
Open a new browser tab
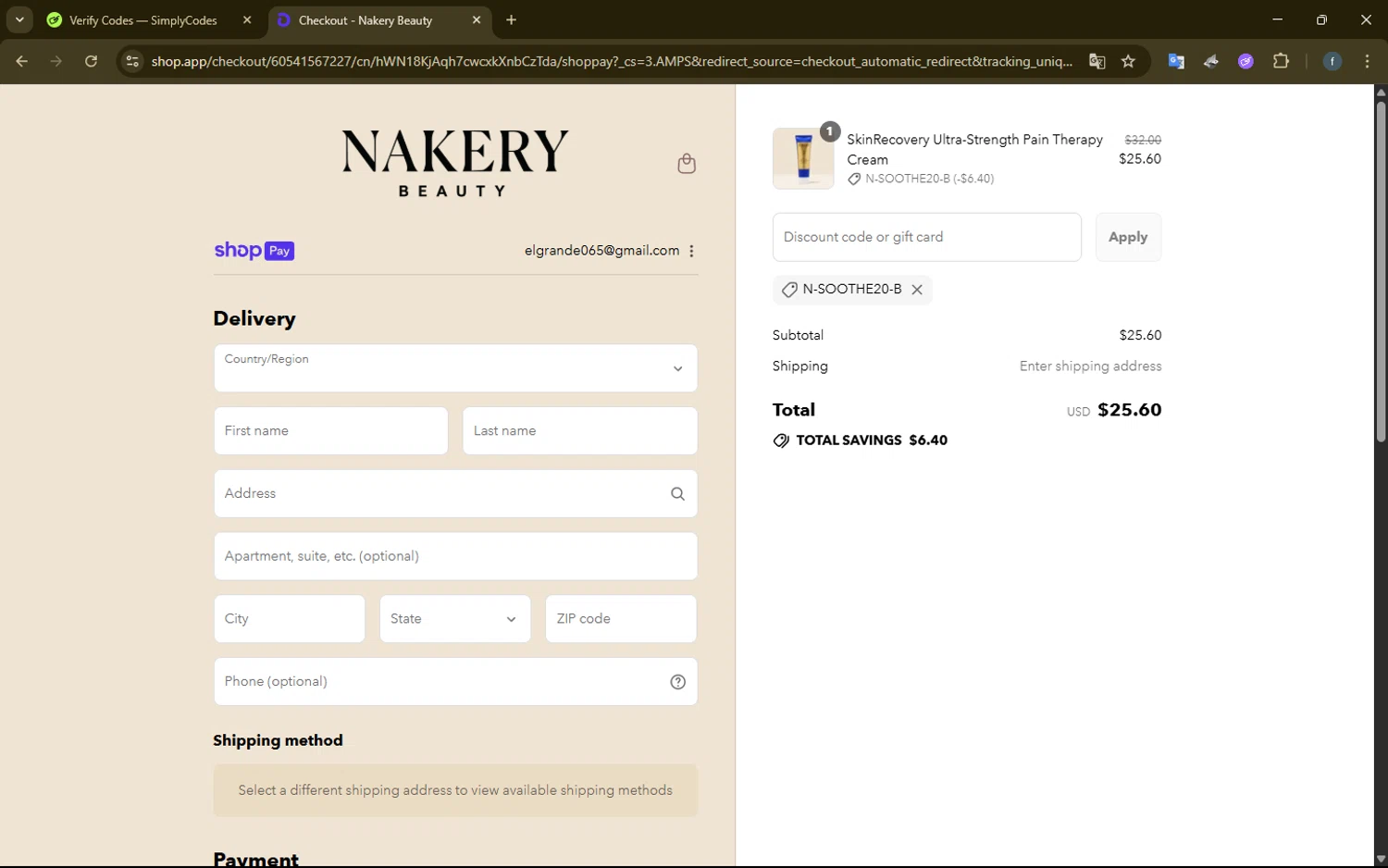coord(512,19)
